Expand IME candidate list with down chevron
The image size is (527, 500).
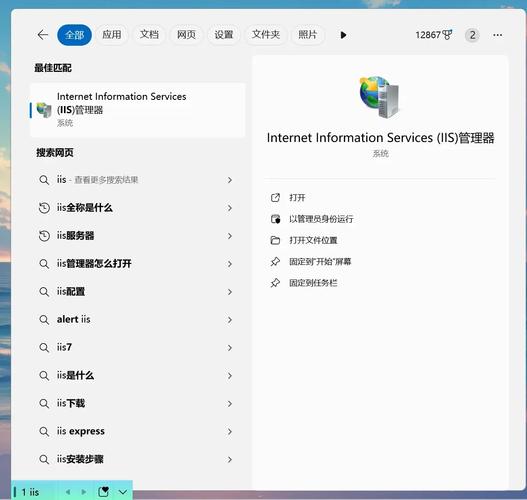123,492
